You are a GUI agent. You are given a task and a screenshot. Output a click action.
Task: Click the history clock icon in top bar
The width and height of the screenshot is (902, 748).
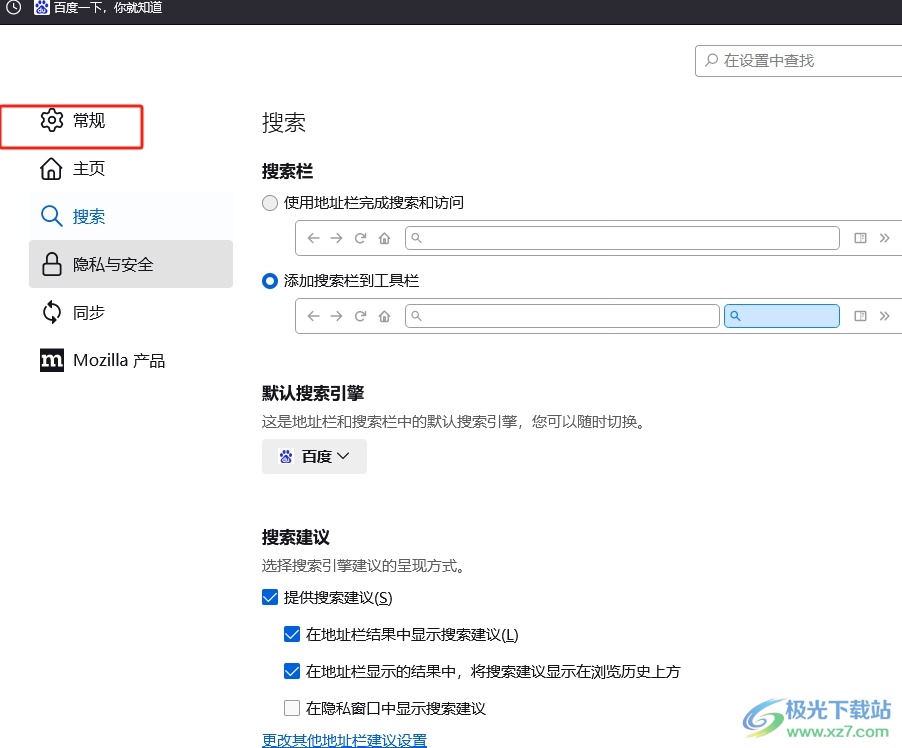click(x=13, y=7)
